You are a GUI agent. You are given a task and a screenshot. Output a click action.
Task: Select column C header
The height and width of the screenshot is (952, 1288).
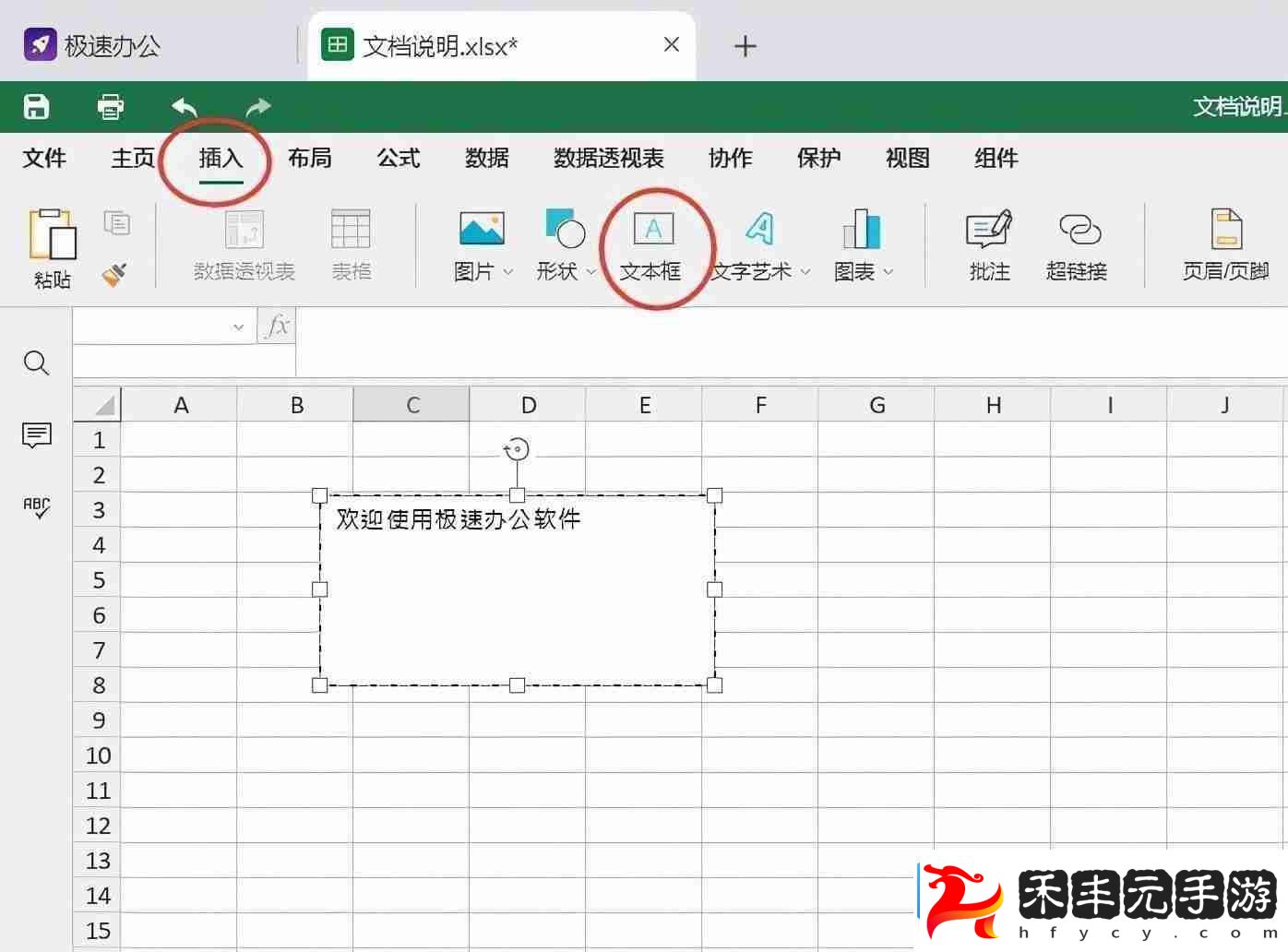pos(412,404)
